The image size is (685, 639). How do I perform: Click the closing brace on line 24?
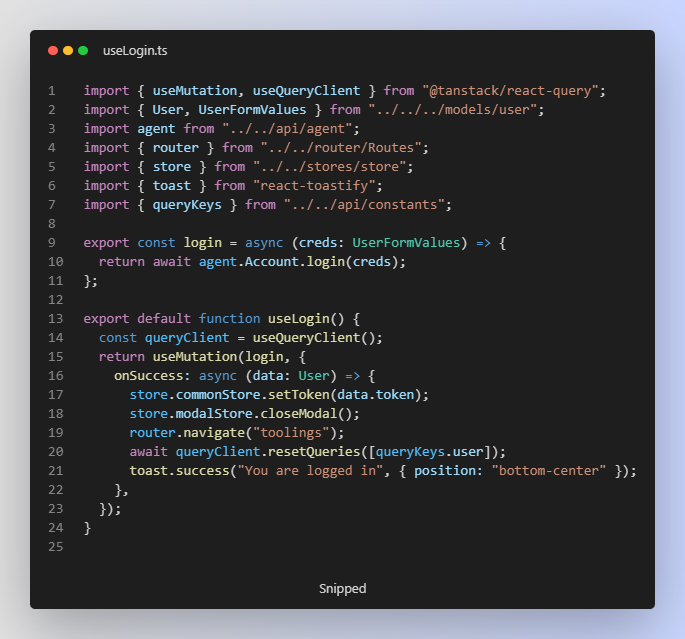click(87, 528)
